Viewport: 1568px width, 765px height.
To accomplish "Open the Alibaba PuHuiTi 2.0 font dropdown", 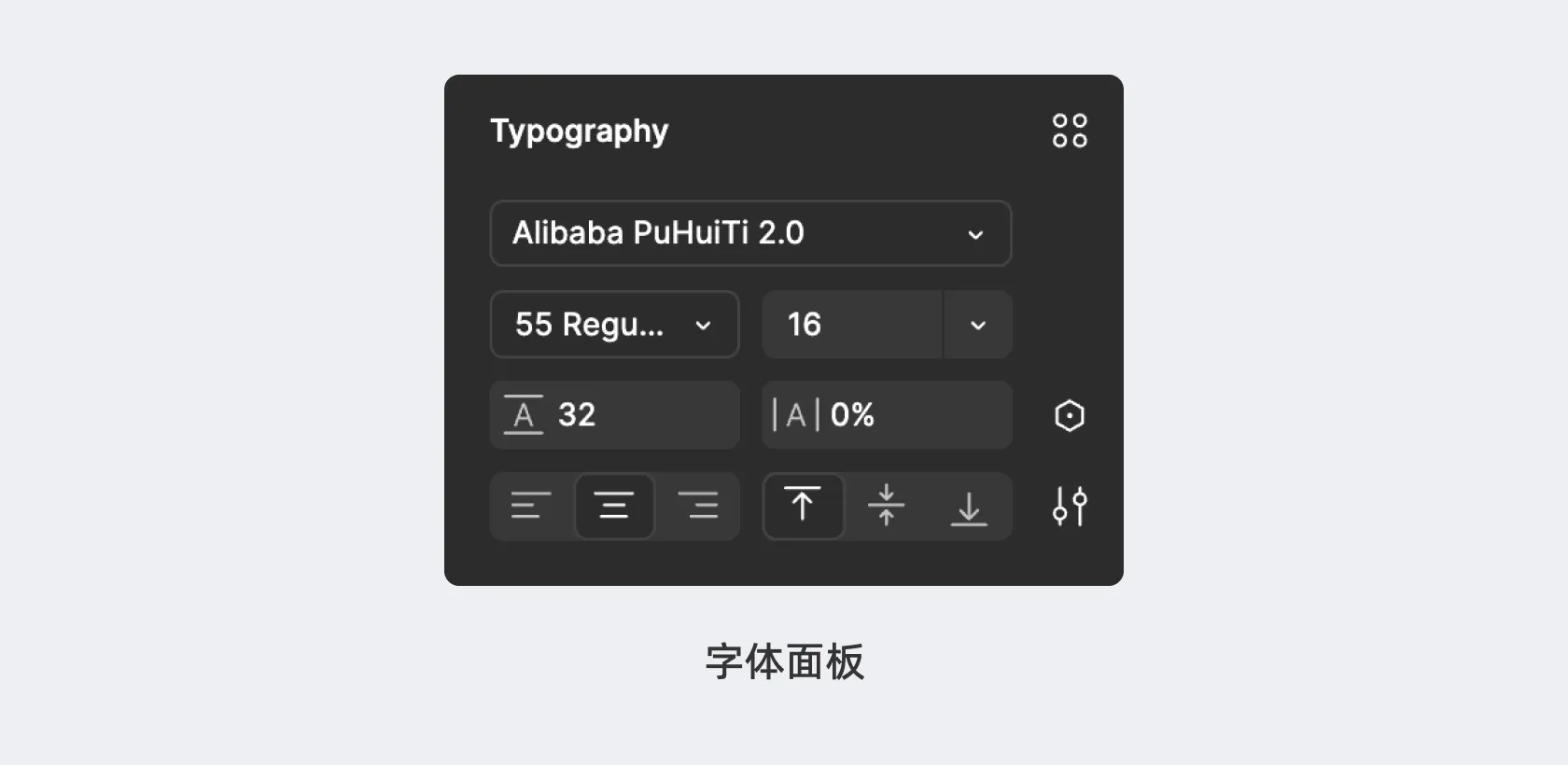I will (749, 233).
